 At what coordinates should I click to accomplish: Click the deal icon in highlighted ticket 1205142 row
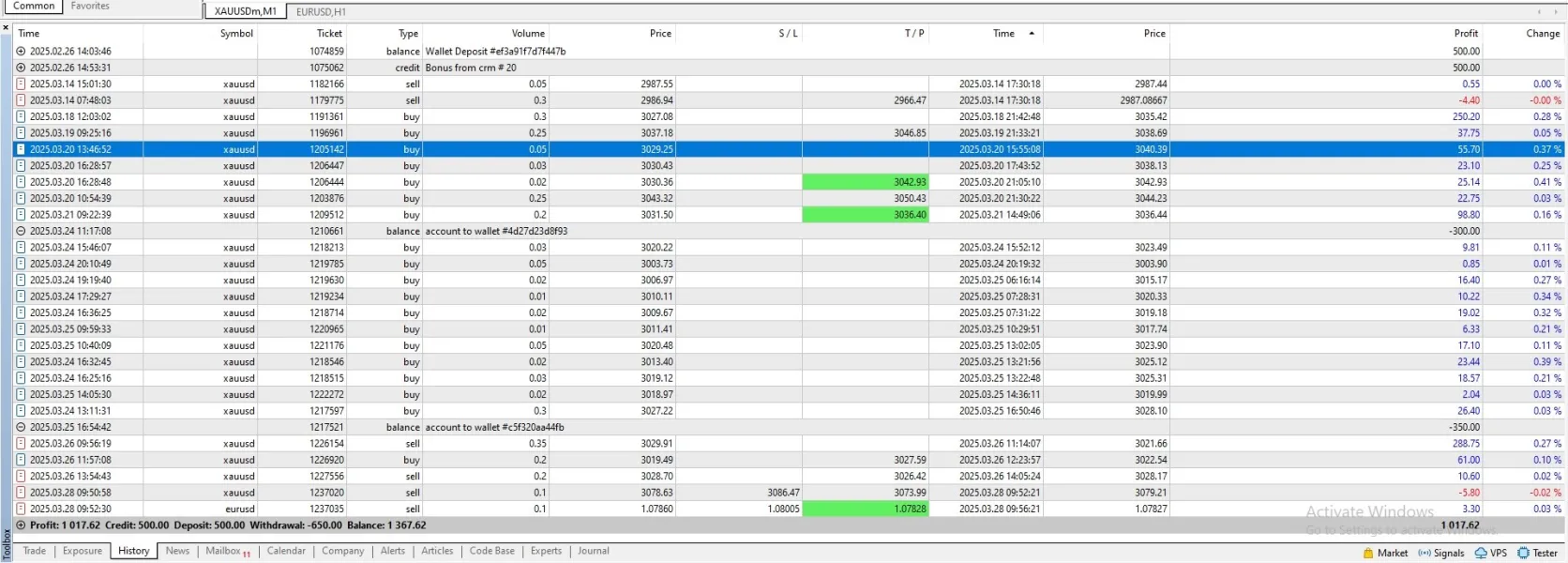21,149
